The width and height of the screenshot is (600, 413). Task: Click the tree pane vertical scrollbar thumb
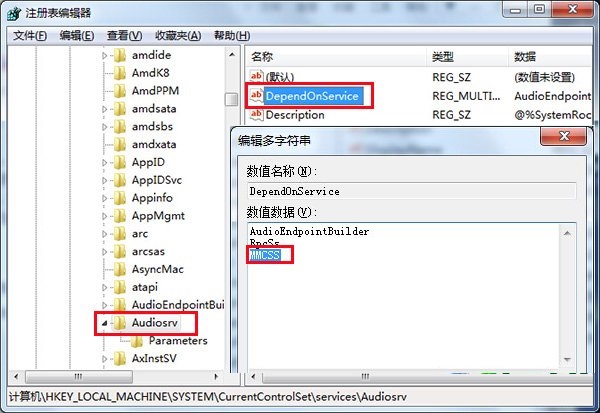(x=232, y=100)
